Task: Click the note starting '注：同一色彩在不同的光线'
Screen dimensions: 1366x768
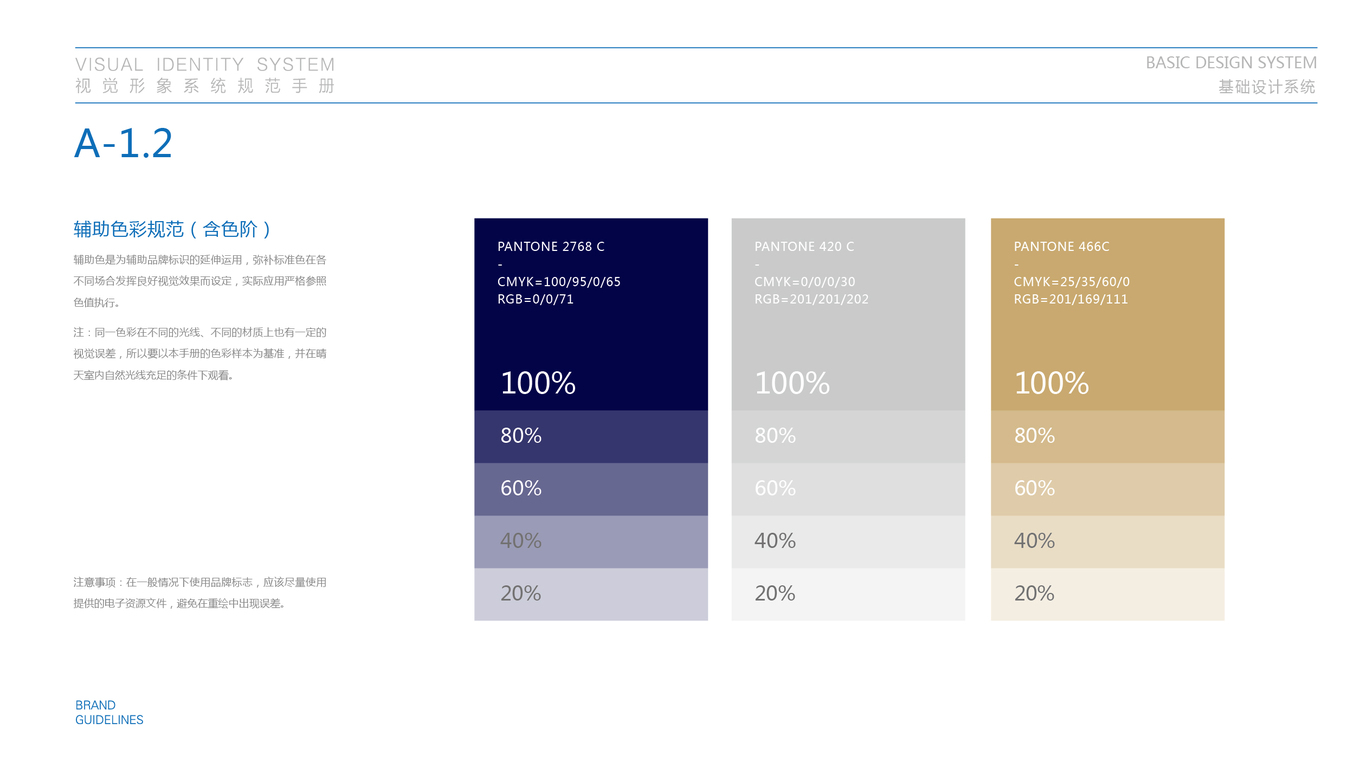Action: coord(200,353)
